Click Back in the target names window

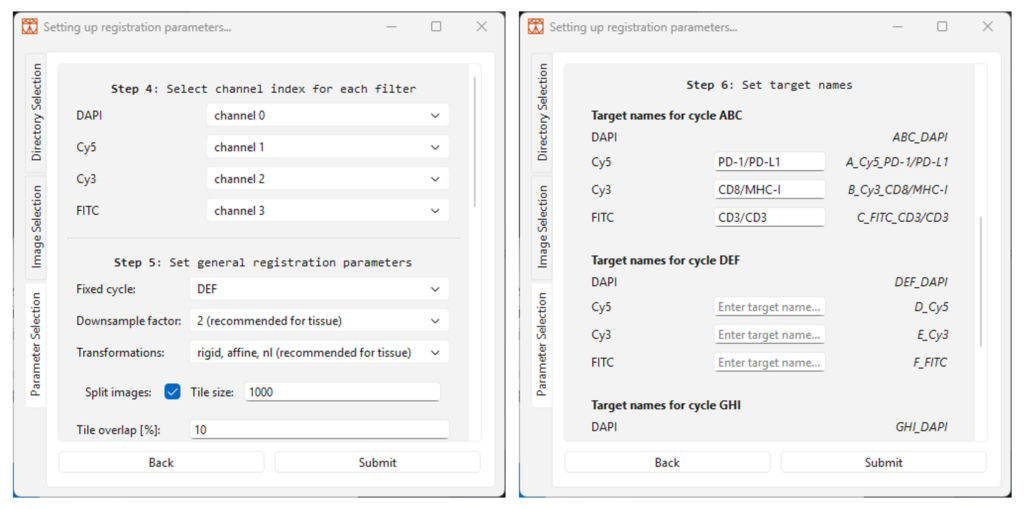(x=667, y=462)
